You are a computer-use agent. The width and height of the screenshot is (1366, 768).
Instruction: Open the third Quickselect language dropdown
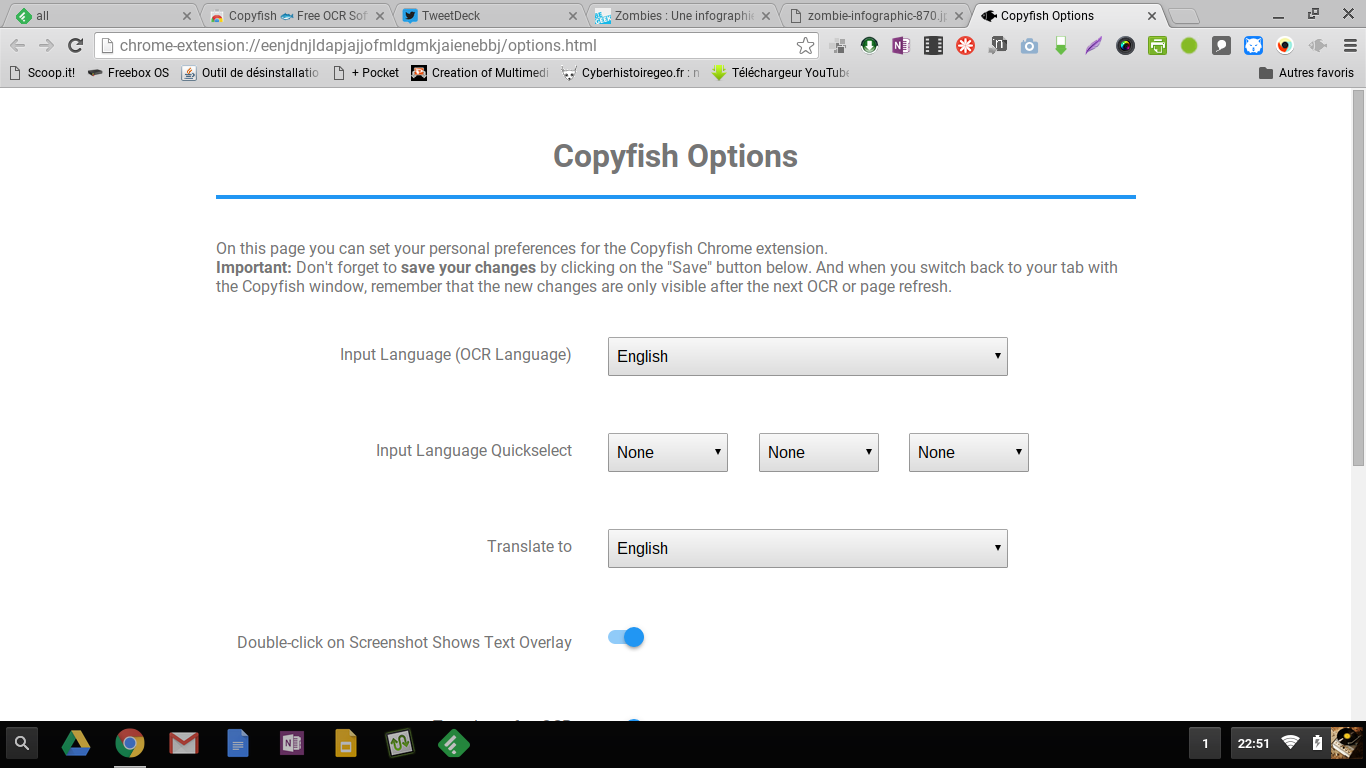[x=968, y=452]
